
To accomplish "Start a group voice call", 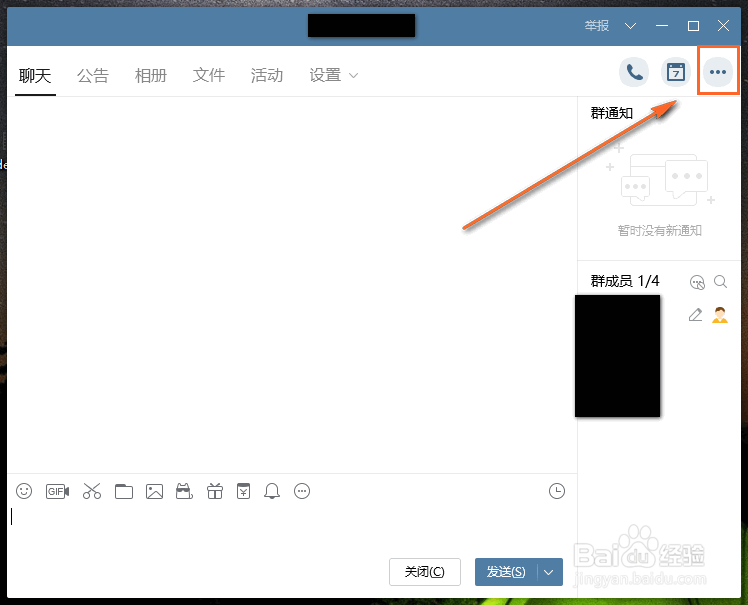I will [634, 72].
